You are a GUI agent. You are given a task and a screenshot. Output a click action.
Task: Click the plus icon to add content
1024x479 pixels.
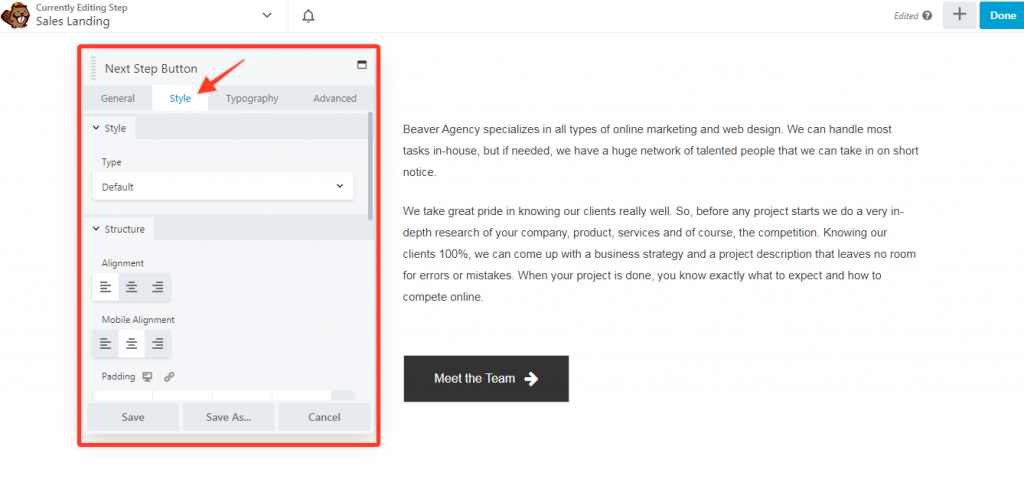(x=959, y=15)
